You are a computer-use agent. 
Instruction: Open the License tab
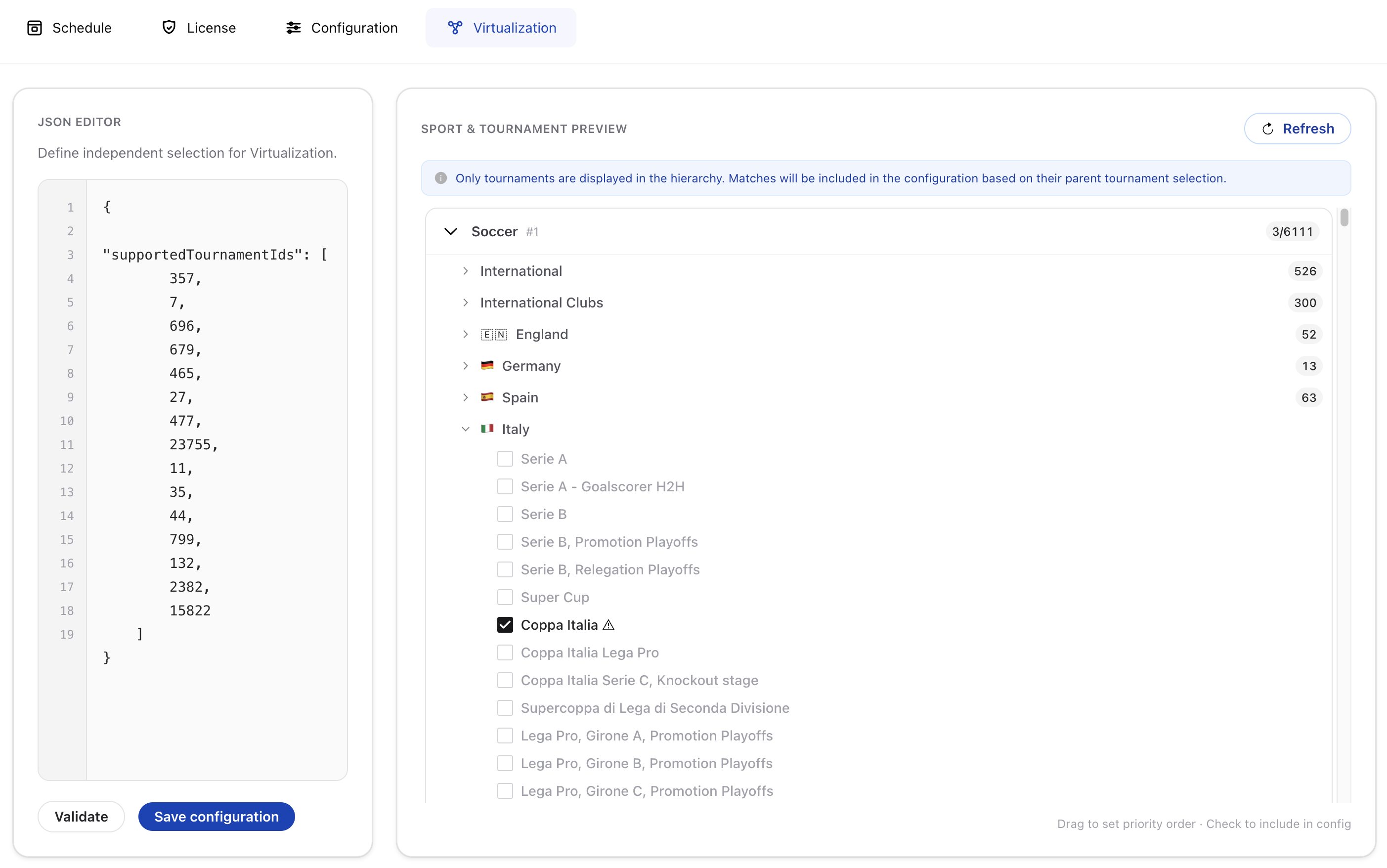199,28
